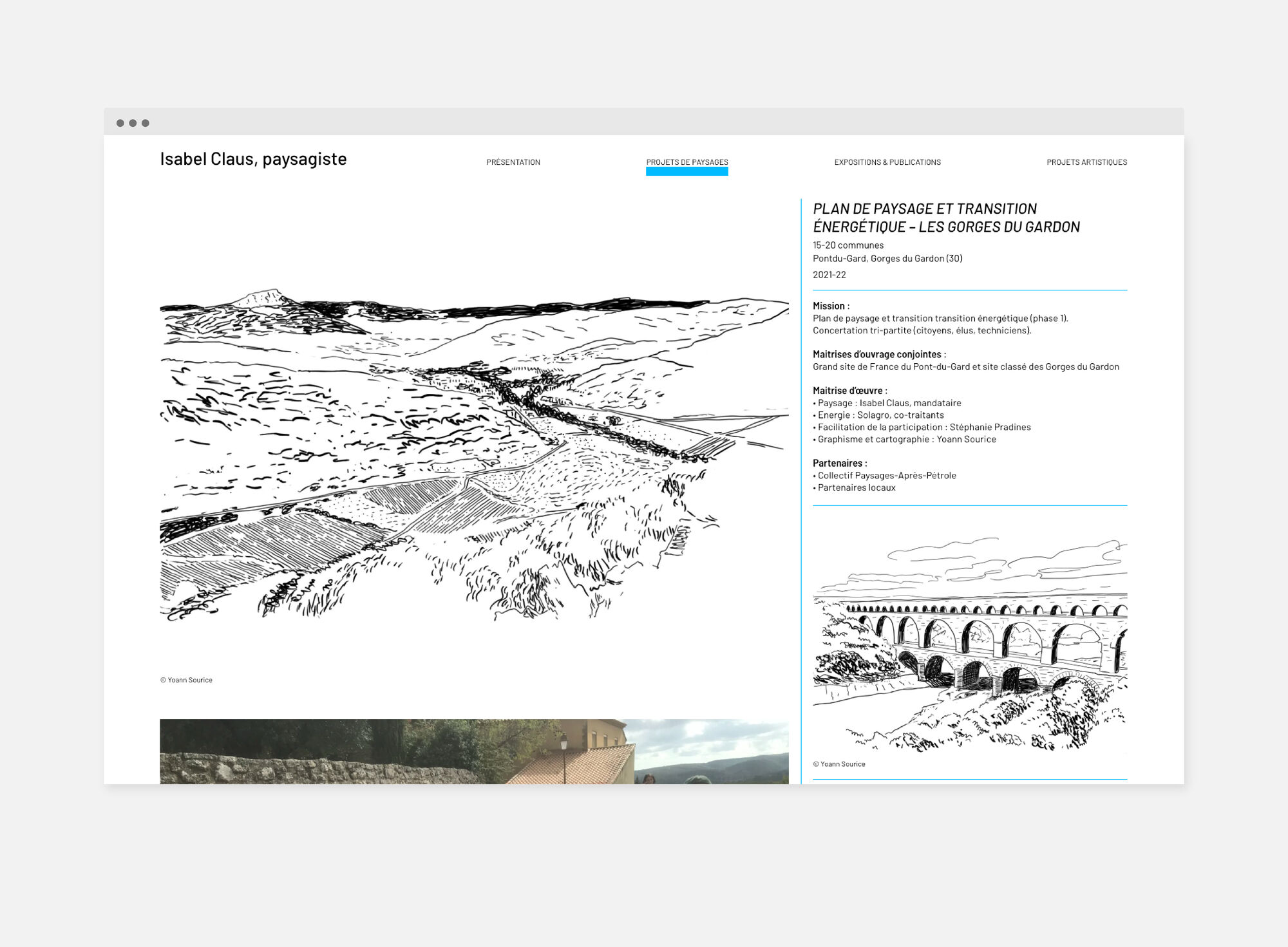The width and height of the screenshot is (1288, 947).
Task: Click 'Pontdu-Gard, Gorges du Gardon (30)' line
Action: point(887,259)
